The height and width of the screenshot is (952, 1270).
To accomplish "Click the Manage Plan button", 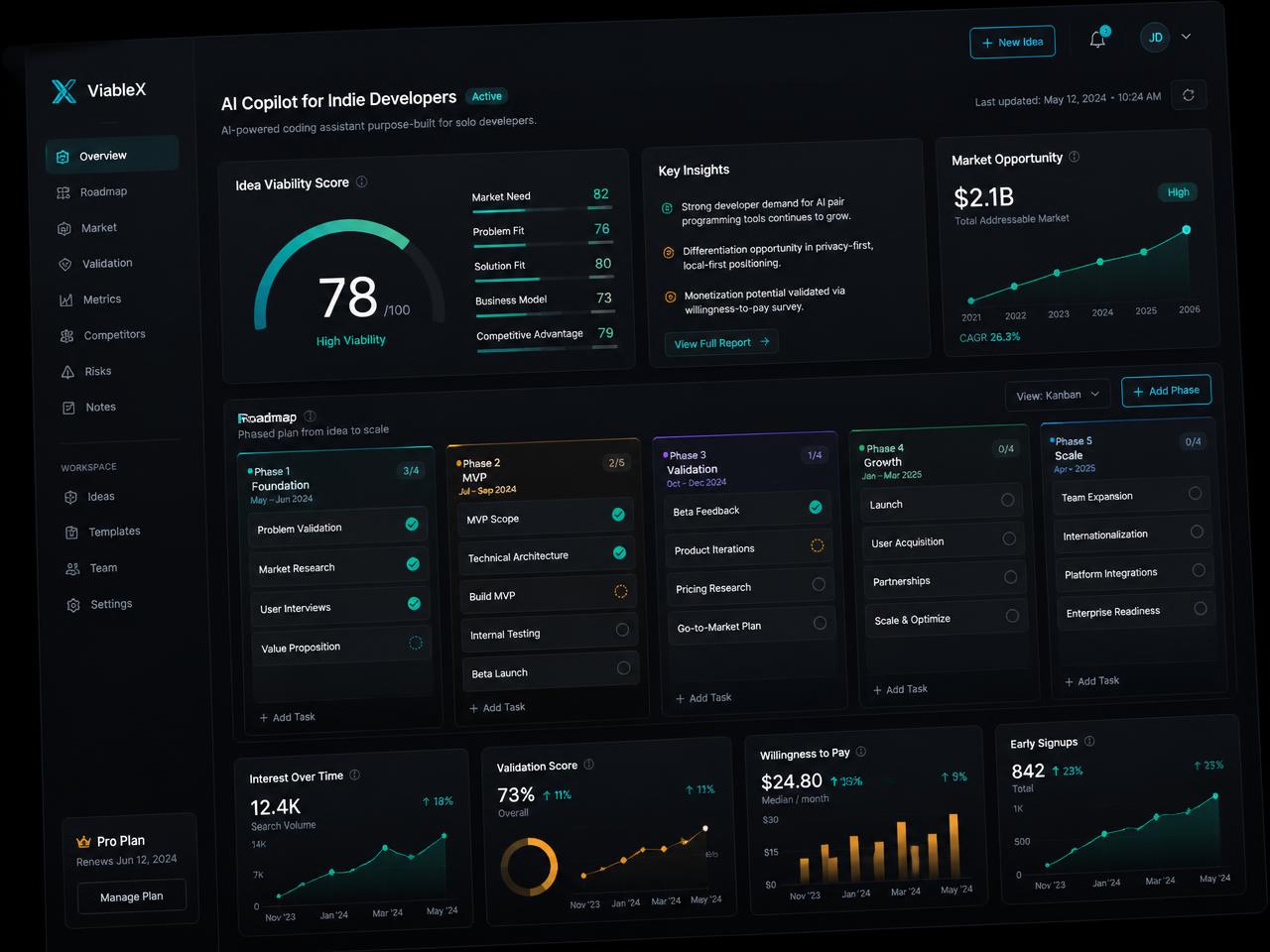I will (x=132, y=896).
